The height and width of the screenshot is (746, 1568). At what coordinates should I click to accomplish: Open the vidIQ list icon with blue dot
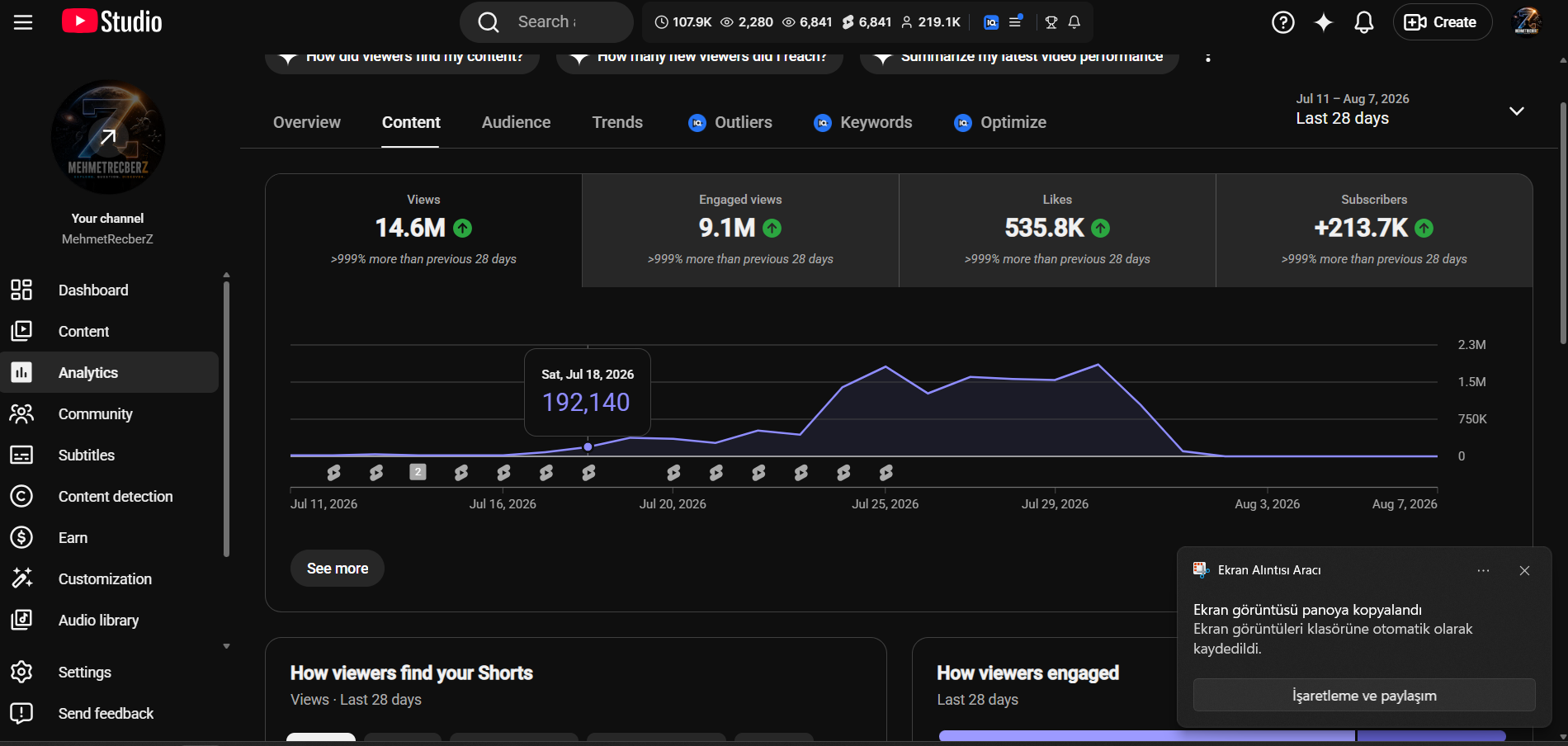[1016, 21]
